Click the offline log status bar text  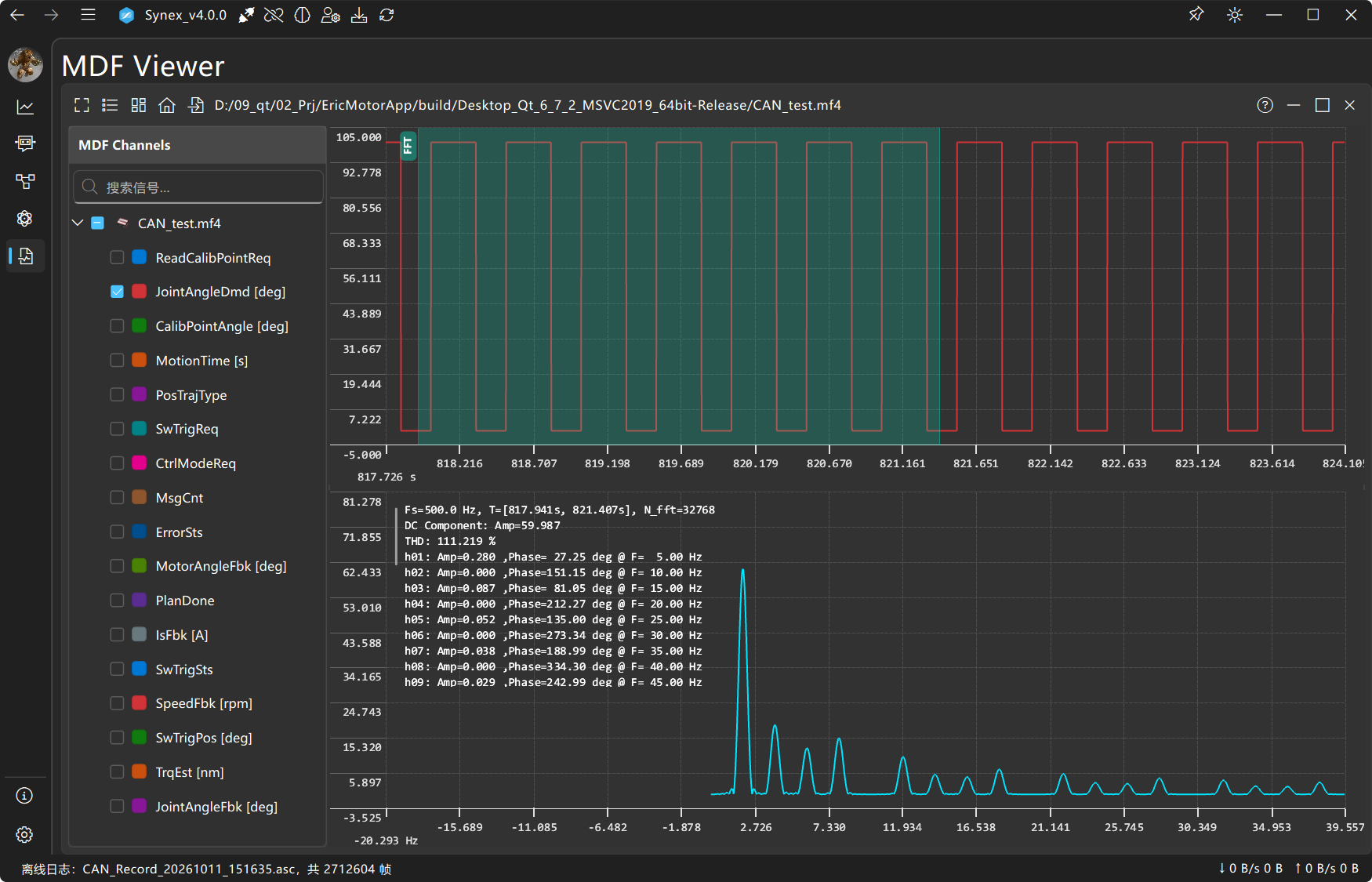[x=206, y=869]
